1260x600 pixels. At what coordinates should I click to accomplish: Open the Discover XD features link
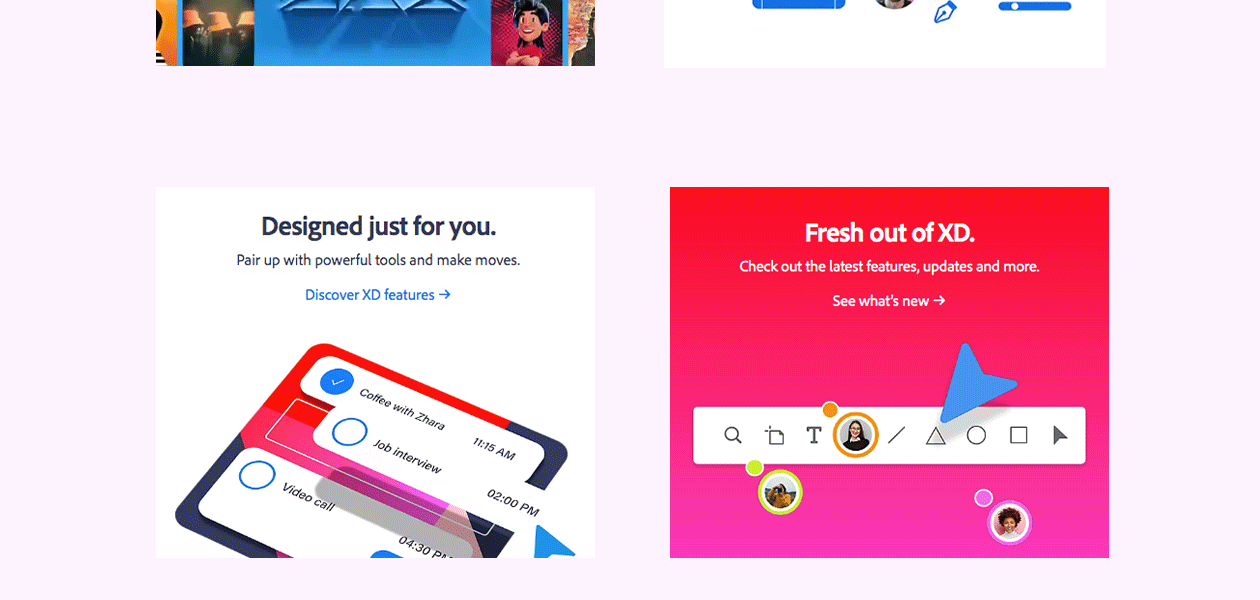pos(378,295)
